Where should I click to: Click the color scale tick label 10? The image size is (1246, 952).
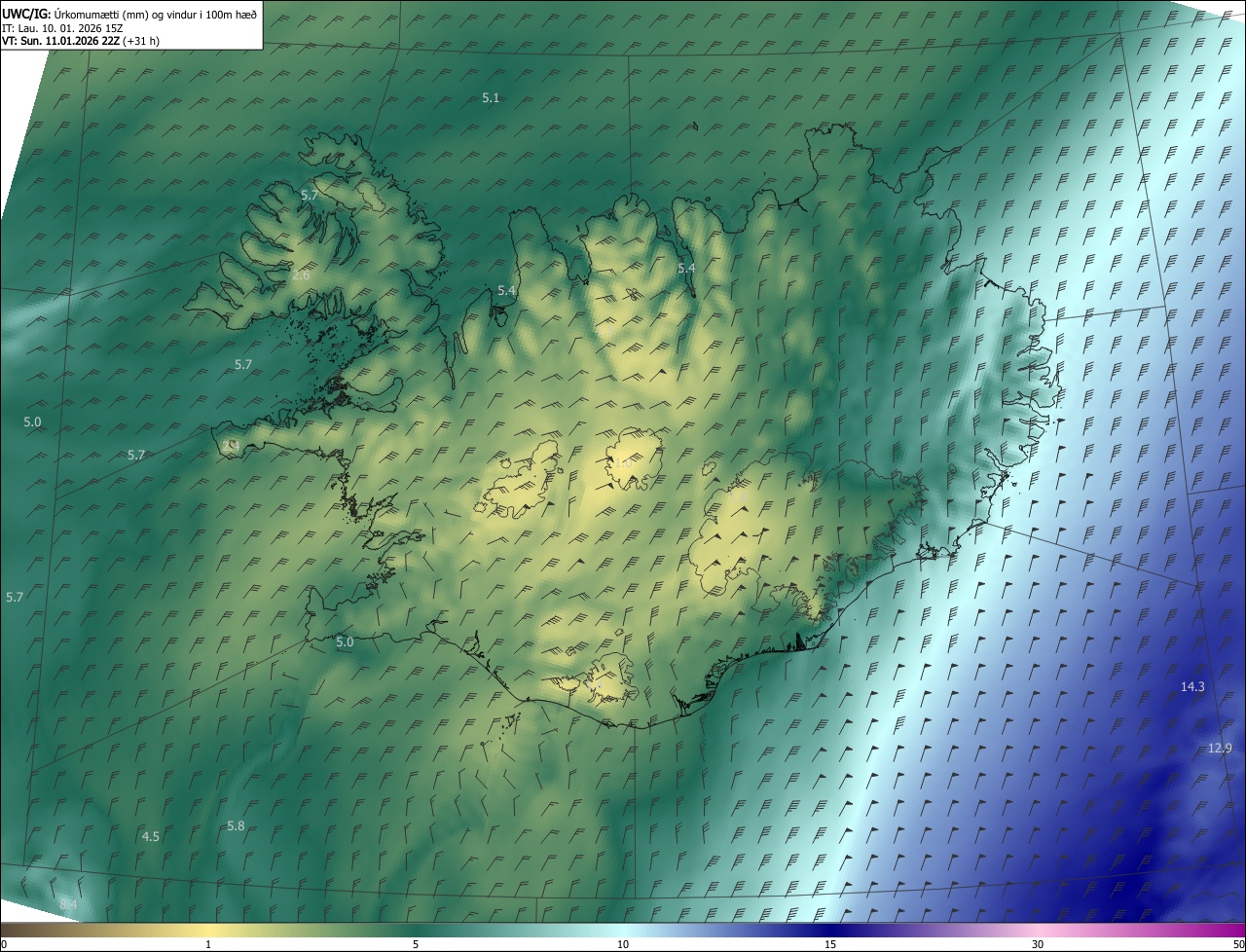(623, 945)
